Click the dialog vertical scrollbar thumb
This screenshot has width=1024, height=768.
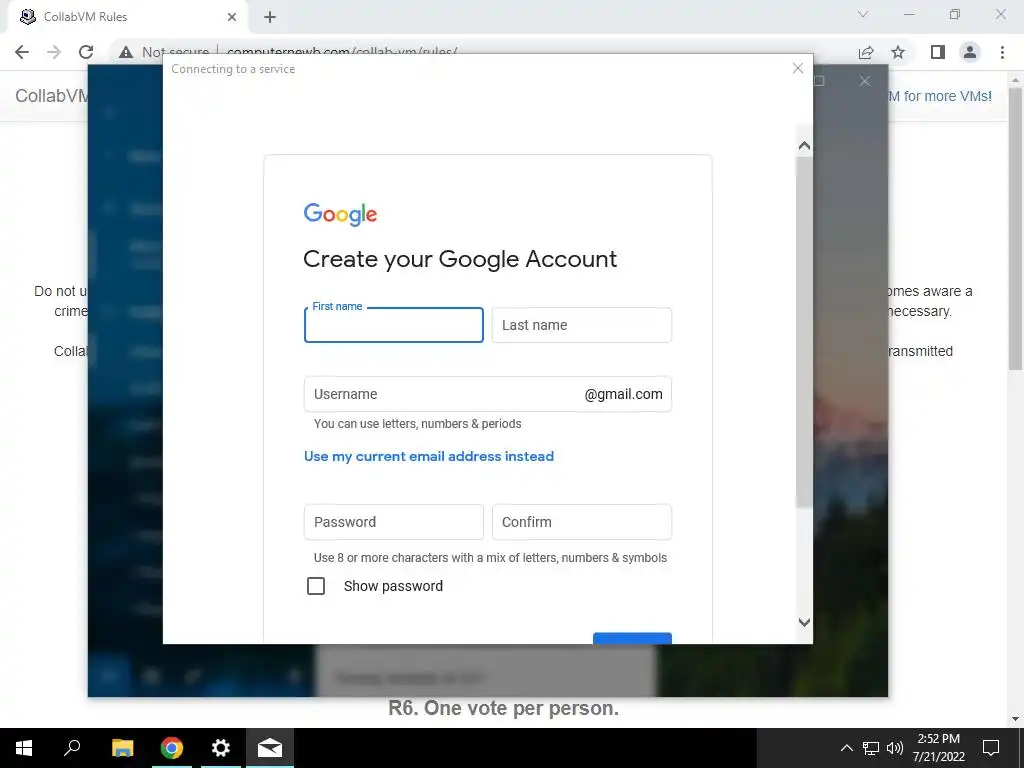[x=805, y=332]
